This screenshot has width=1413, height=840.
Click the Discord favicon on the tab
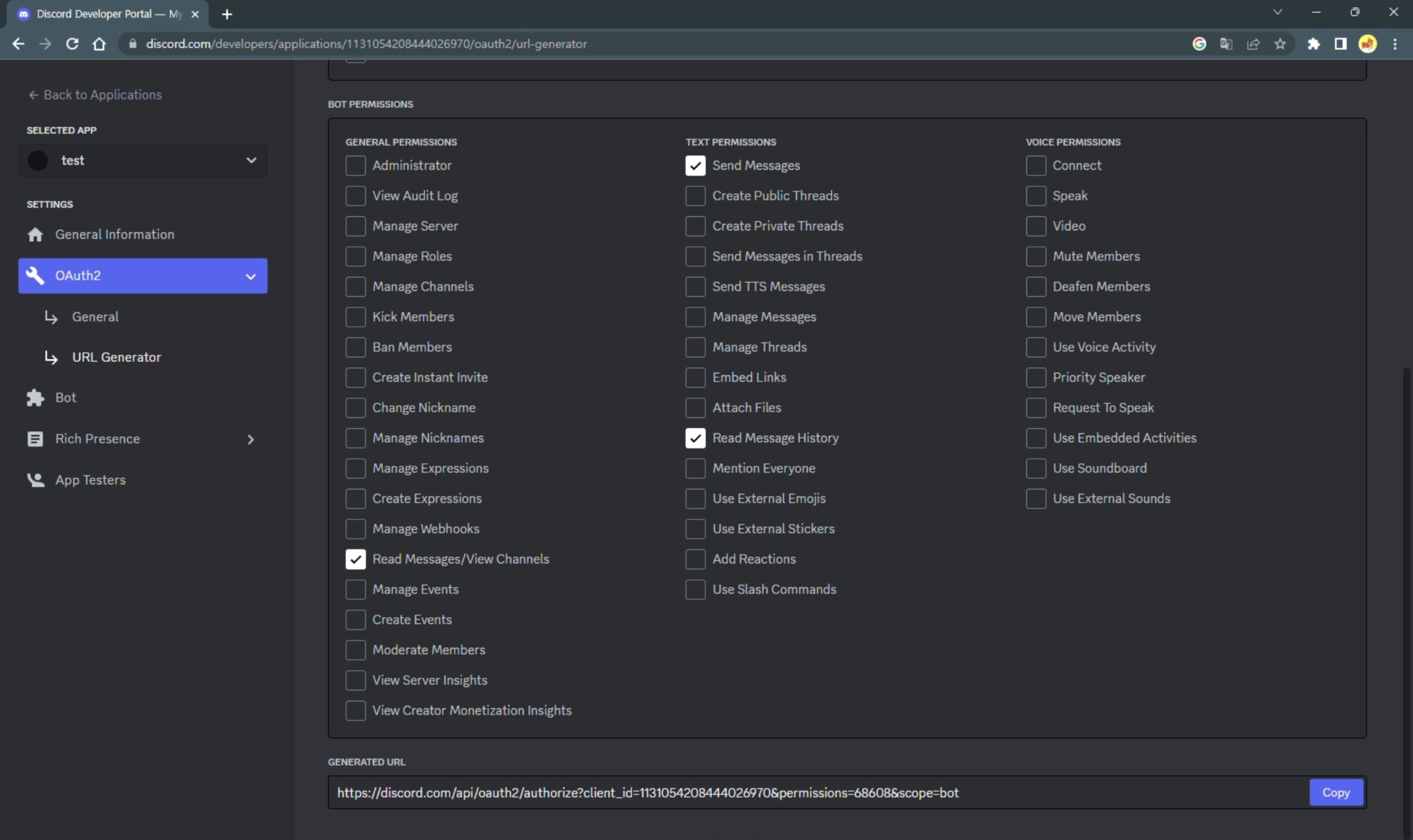click(x=23, y=14)
